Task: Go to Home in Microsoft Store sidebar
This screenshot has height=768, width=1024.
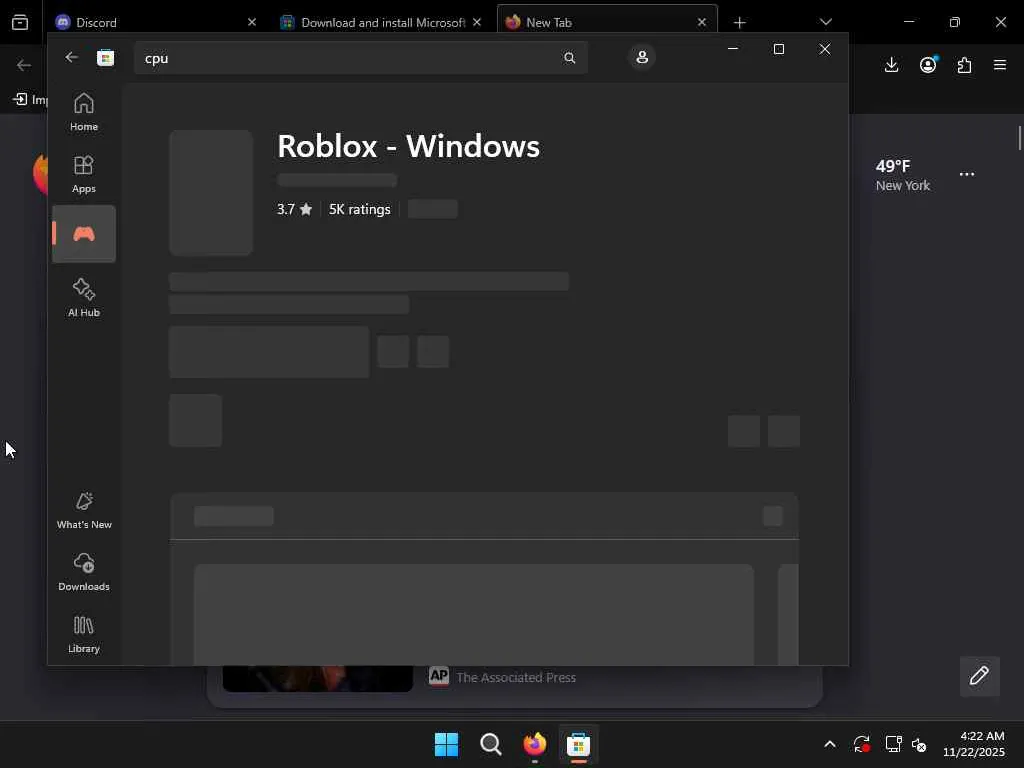Action: point(84,112)
